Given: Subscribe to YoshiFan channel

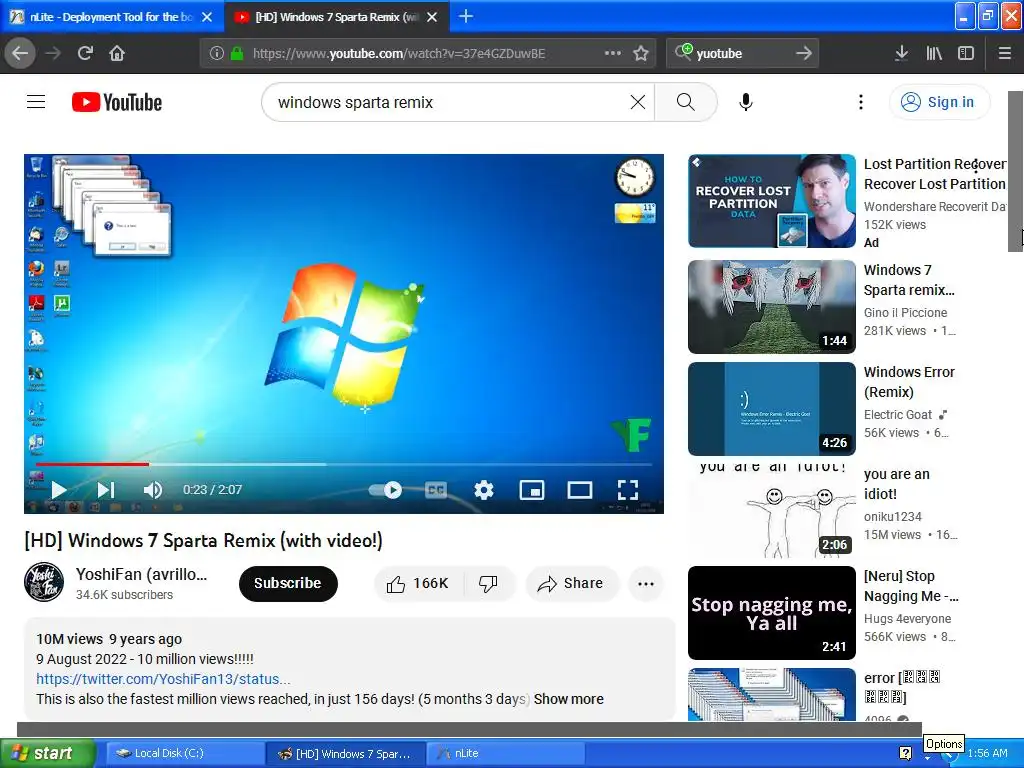Looking at the screenshot, I should (288, 583).
